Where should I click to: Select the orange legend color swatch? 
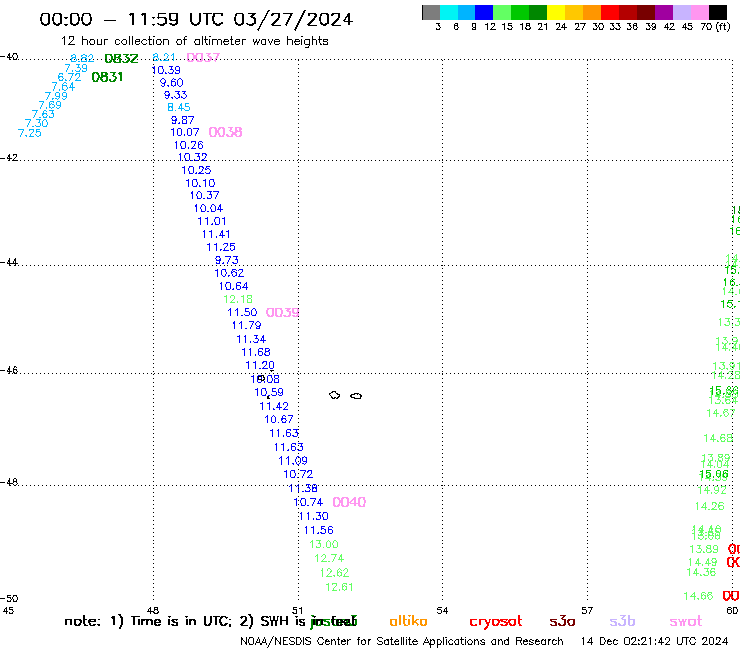[592, 13]
